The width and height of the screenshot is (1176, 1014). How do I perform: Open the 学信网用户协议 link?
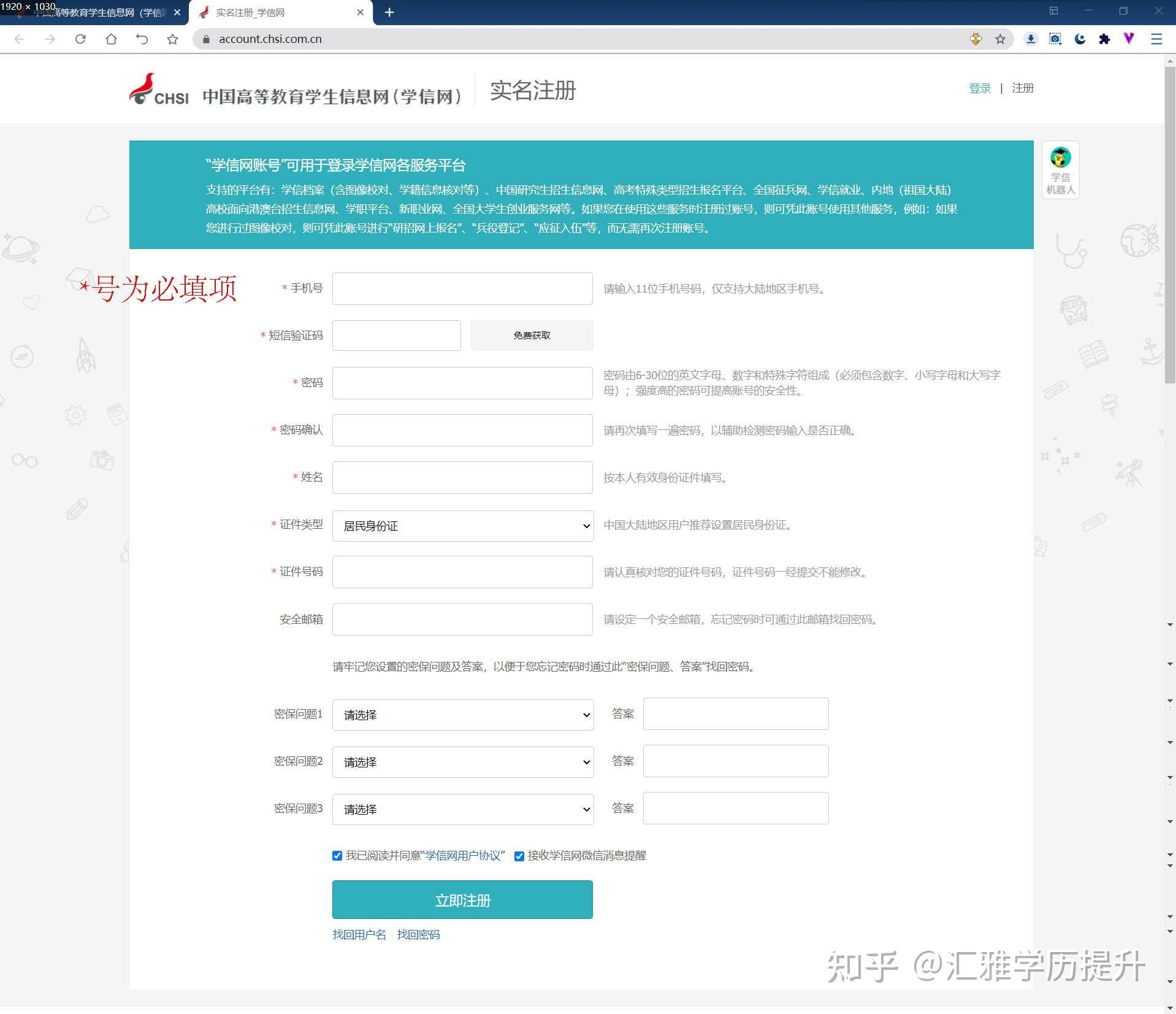(x=464, y=856)
